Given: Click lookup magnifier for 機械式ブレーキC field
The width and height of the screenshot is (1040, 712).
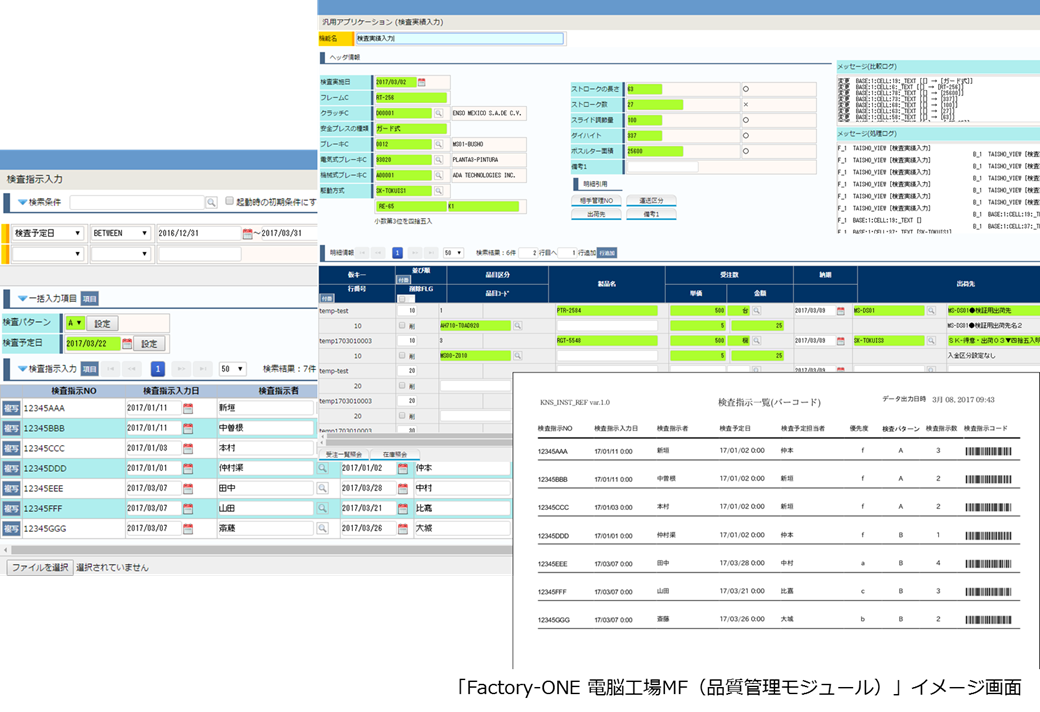Looking at the screenshot, I should (x=438, y=175).
